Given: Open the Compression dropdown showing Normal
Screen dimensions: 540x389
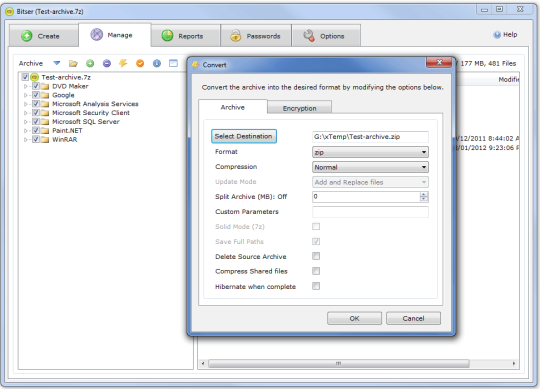Looking at the screenshot, I should [370, 167].
